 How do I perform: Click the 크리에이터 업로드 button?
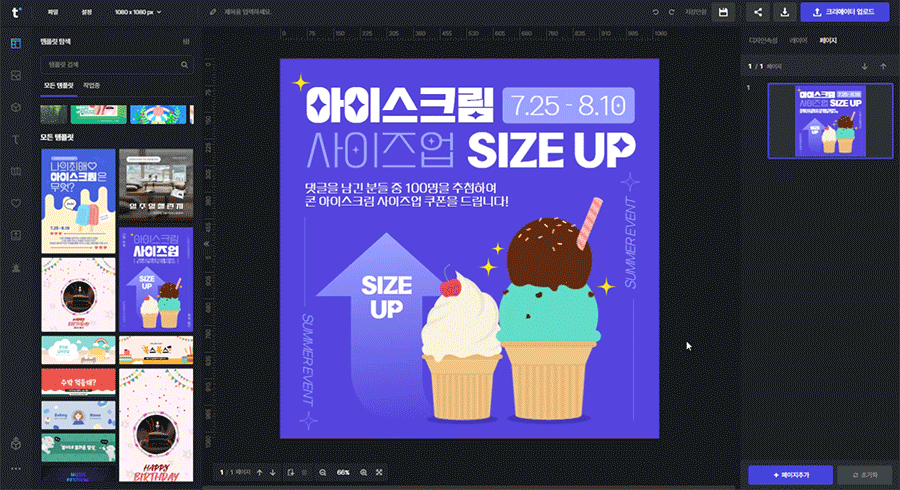point(844,12)
